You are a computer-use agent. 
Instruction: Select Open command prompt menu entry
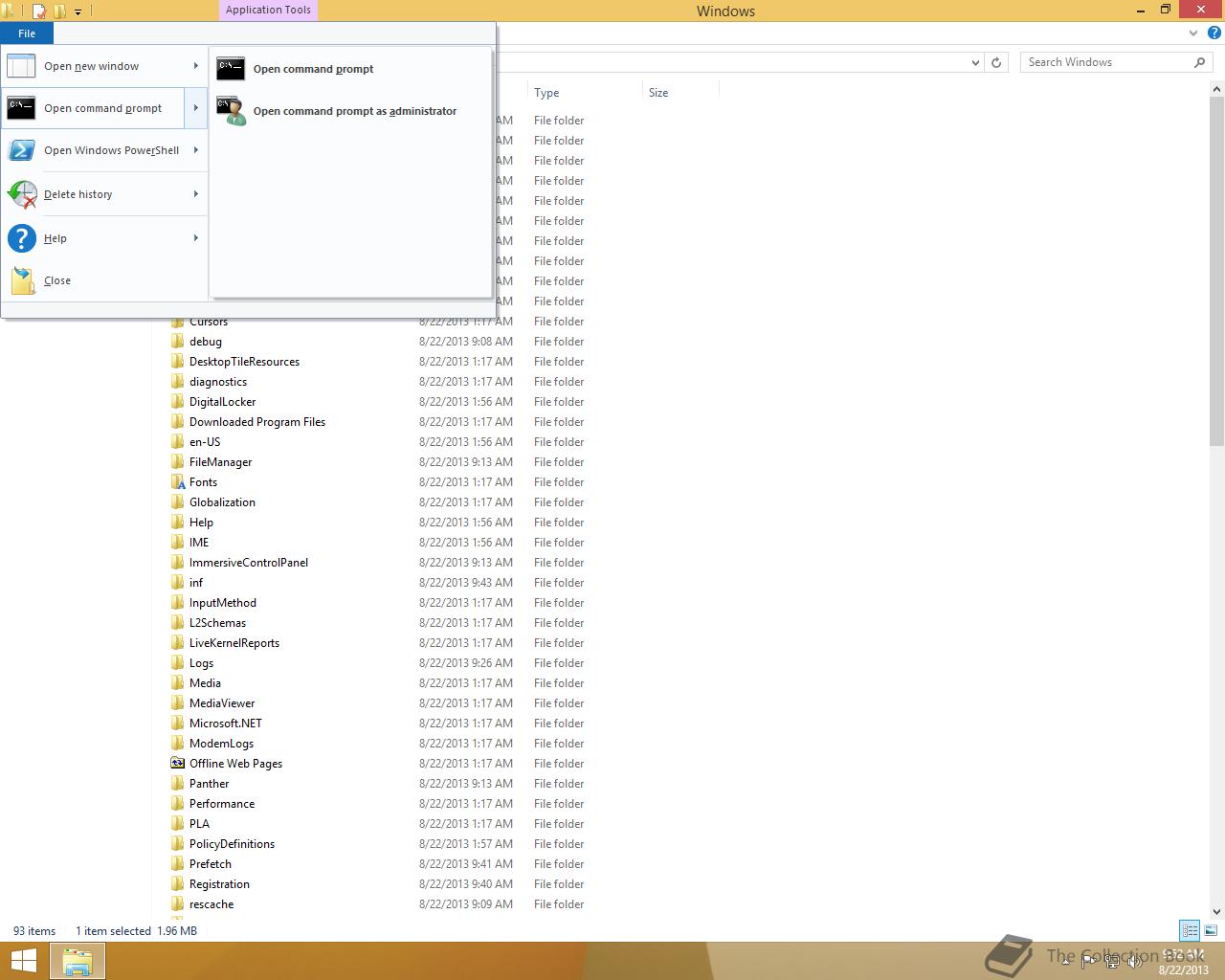93,108
